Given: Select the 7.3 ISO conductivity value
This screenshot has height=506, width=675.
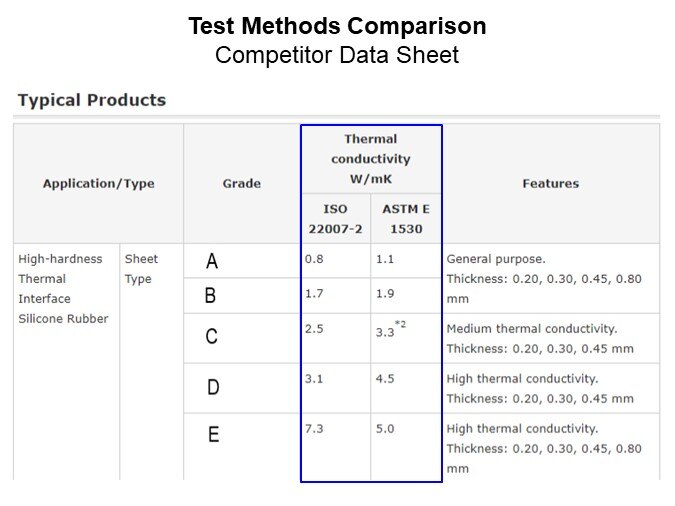Looking at the screenshot, I should [x=314, y=429].
